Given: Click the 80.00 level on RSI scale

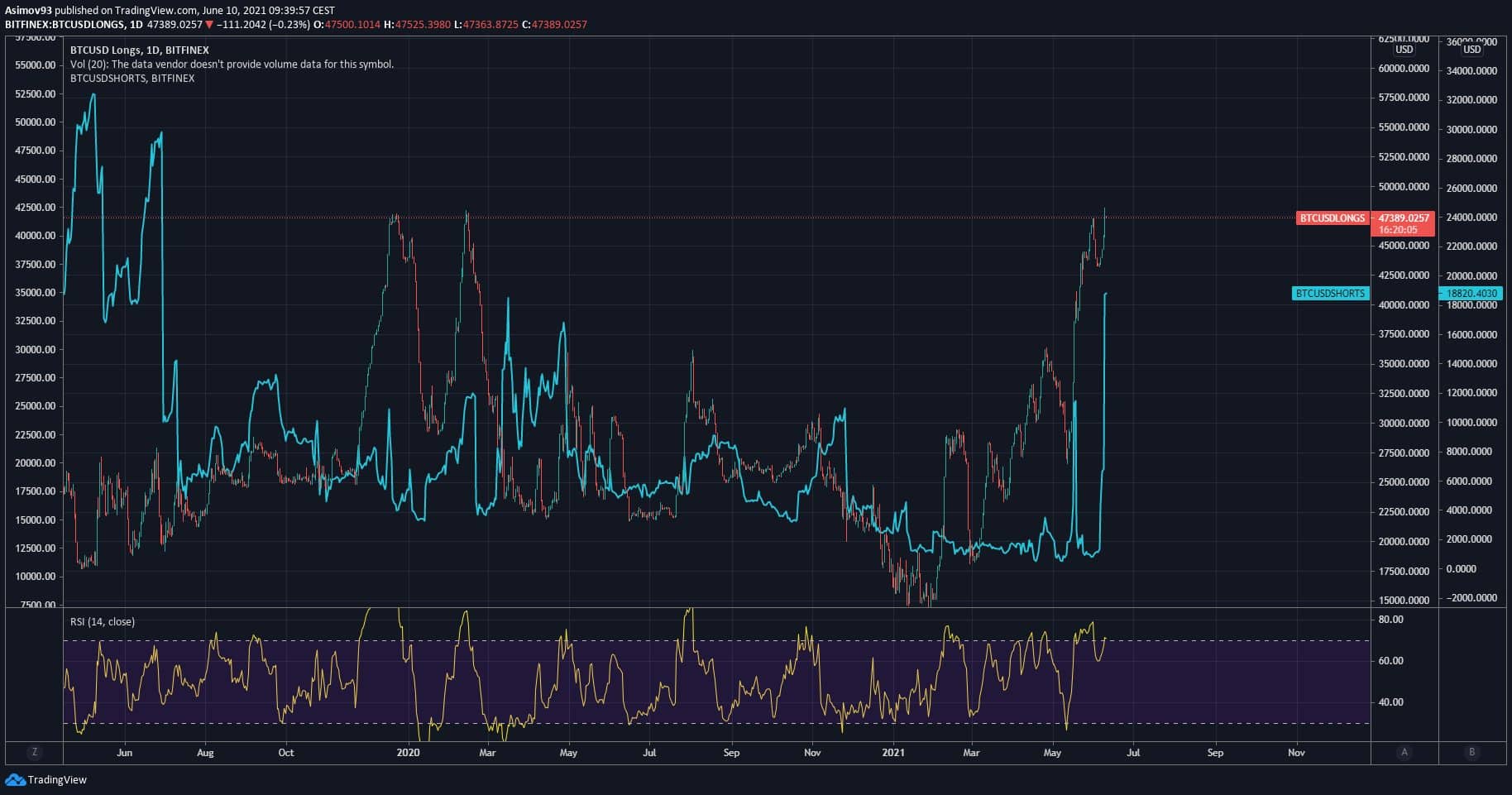Looking at the screenshot, I should pos(1391,620).
